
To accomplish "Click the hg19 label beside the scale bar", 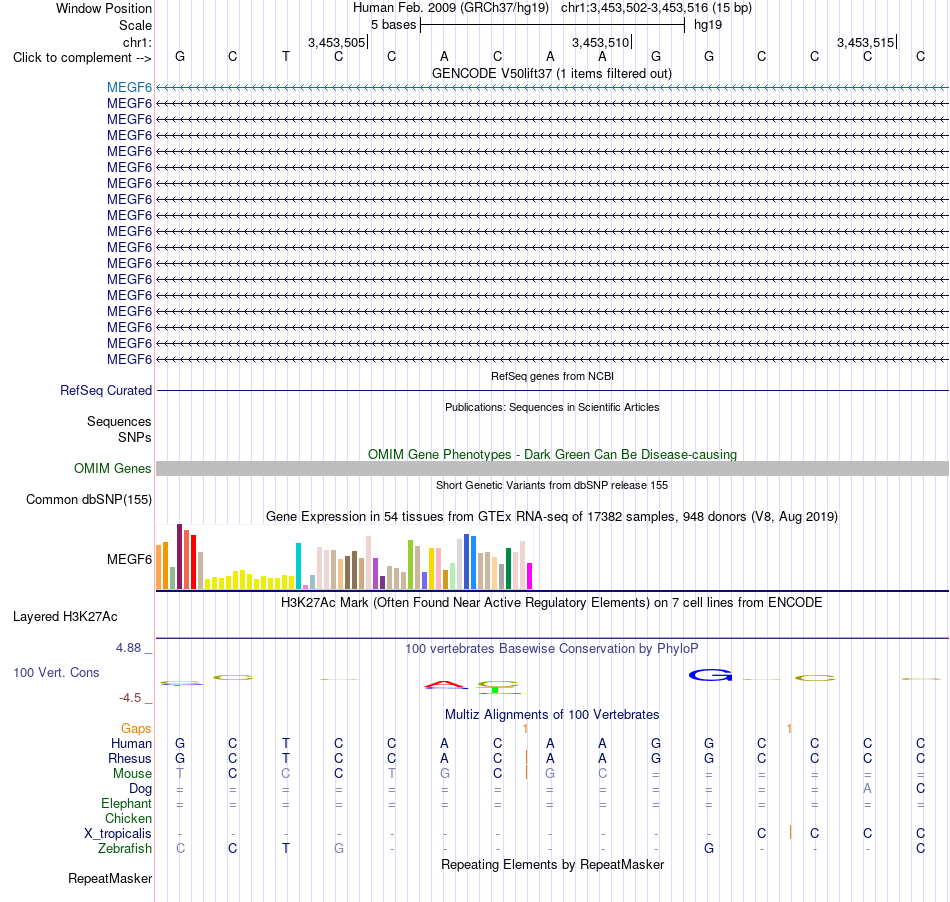I will pos(708,25).
